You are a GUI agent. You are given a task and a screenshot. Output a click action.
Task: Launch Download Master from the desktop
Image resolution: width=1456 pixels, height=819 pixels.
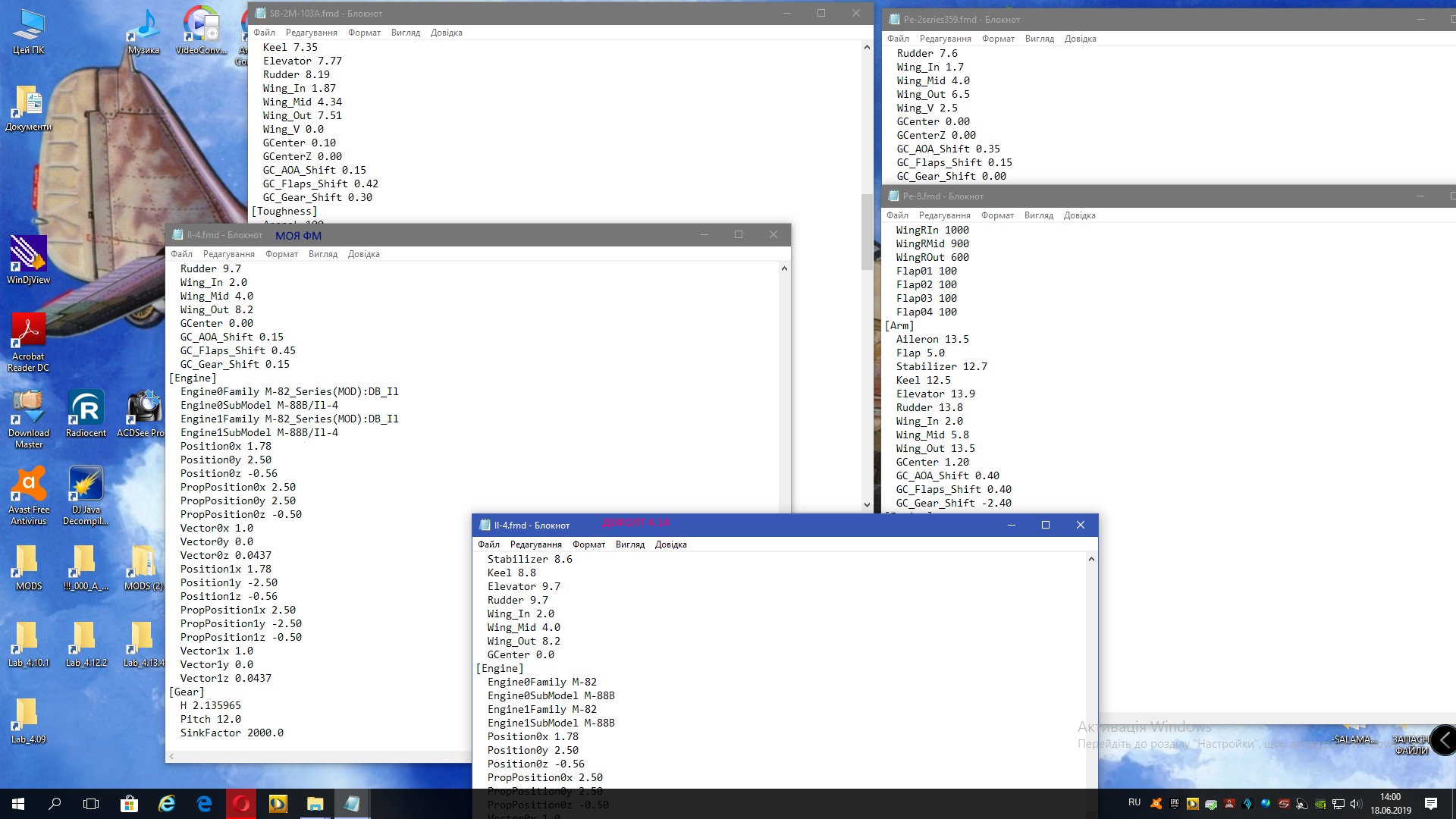28,409
